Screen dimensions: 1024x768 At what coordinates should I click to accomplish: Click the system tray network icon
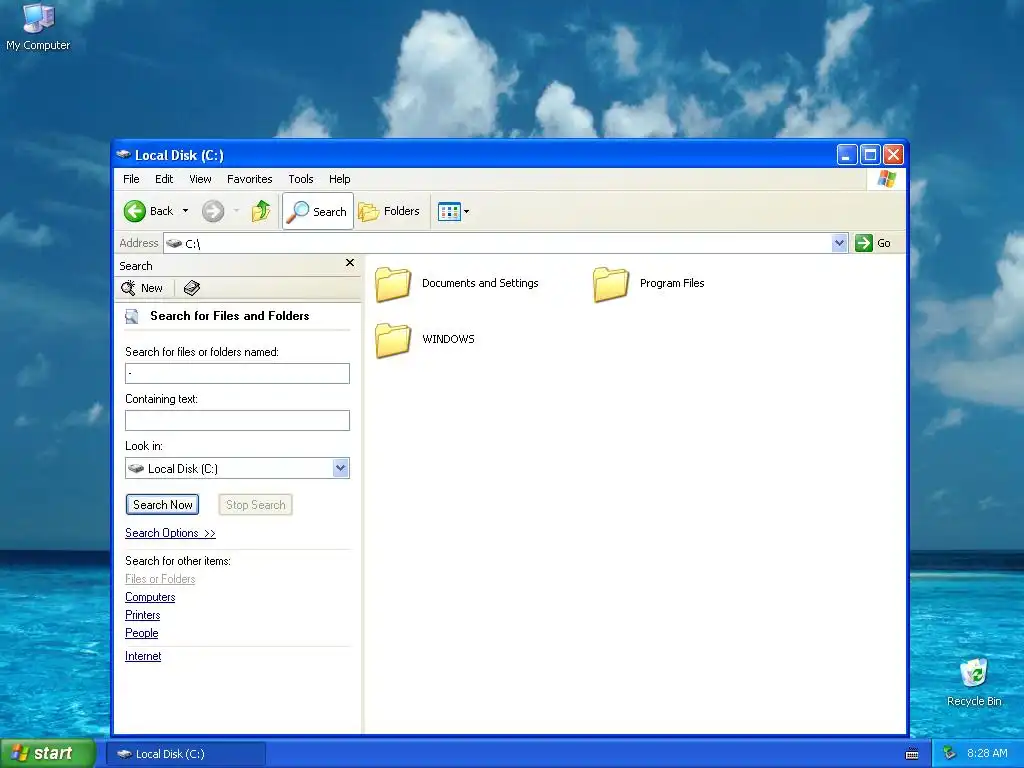[x=950, y=753]
